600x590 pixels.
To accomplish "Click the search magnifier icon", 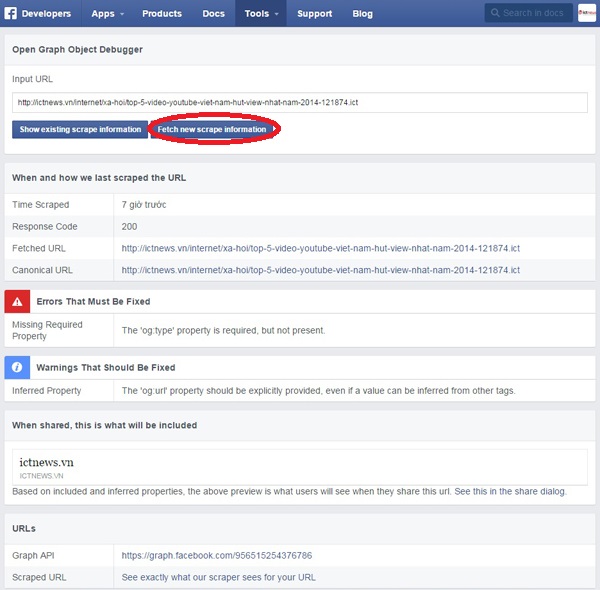I will point(495,13).
